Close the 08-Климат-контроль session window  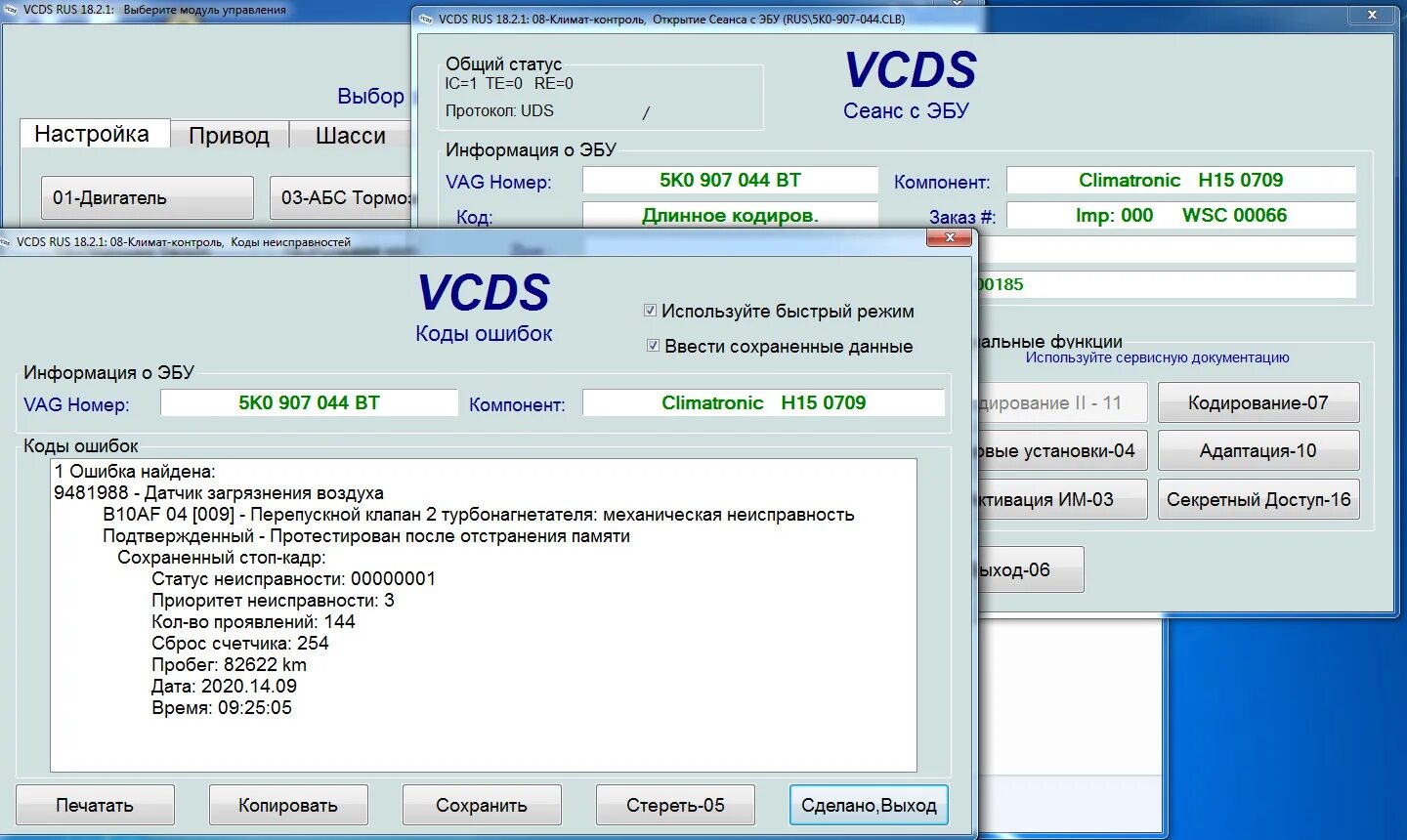(1372, 15)
